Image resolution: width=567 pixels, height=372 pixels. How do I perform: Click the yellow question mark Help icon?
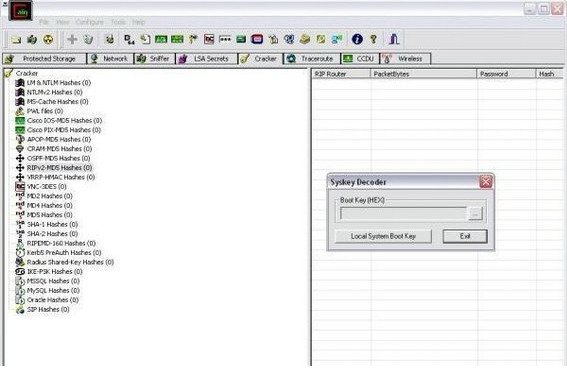point(374,39)
